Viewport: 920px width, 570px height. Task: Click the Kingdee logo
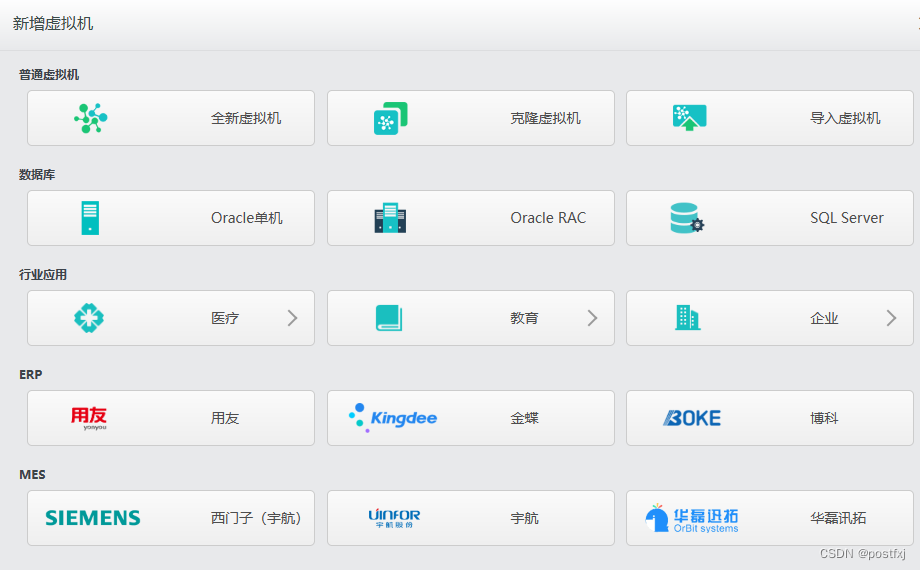(393, 418)
